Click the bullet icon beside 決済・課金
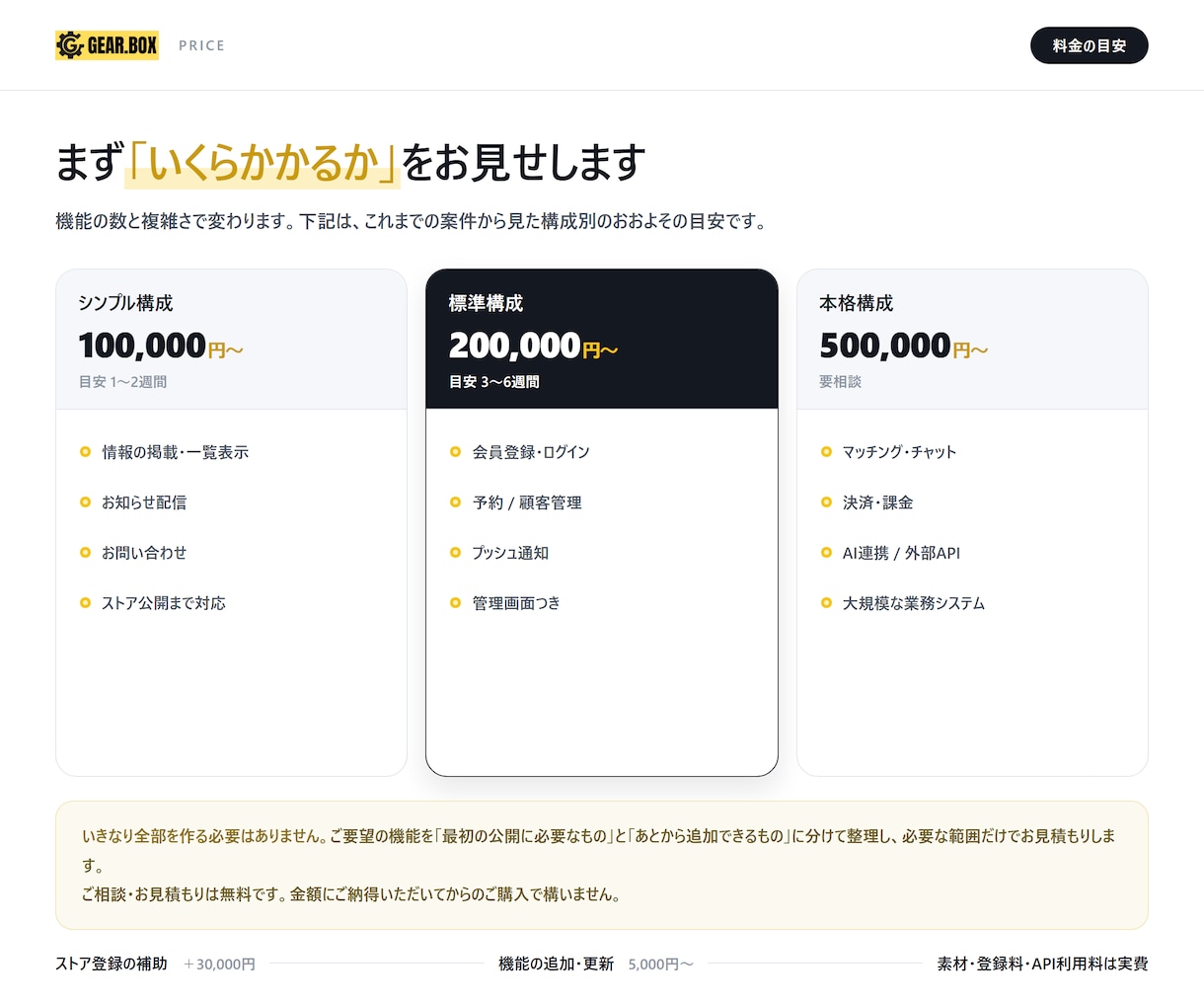The image size is (1204, 1003). [x=826, y=502]
